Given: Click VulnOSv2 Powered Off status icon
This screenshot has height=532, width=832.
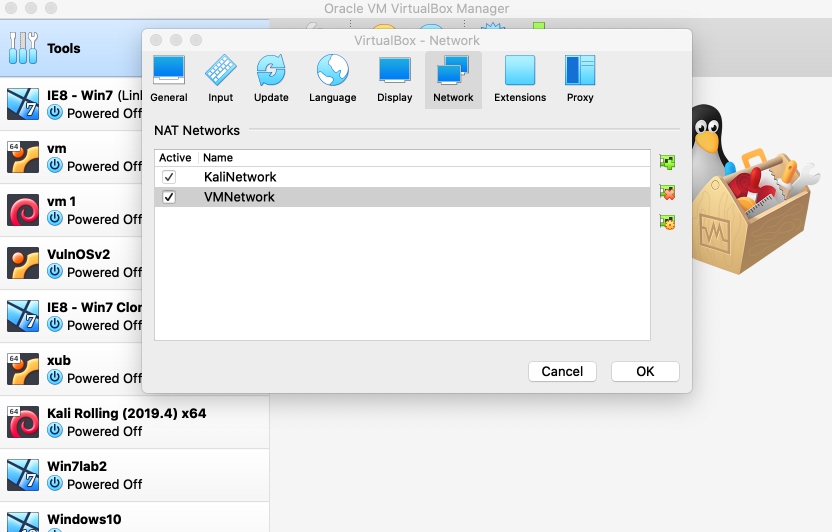Looking at the screenshot, I should click(55, 272).
